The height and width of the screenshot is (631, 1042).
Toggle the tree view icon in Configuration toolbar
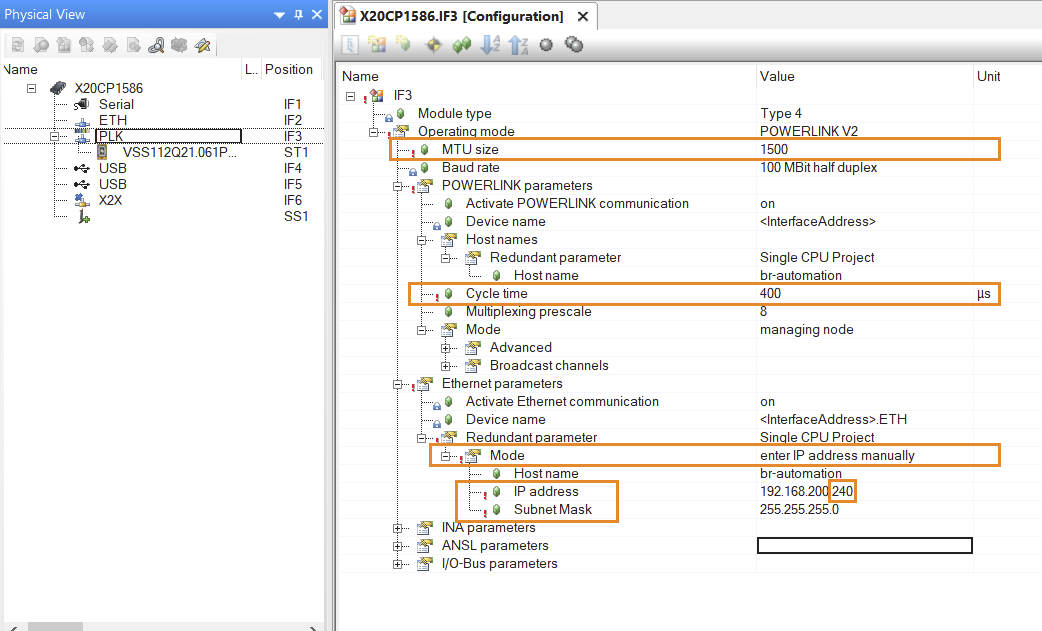tap(350, 45)
